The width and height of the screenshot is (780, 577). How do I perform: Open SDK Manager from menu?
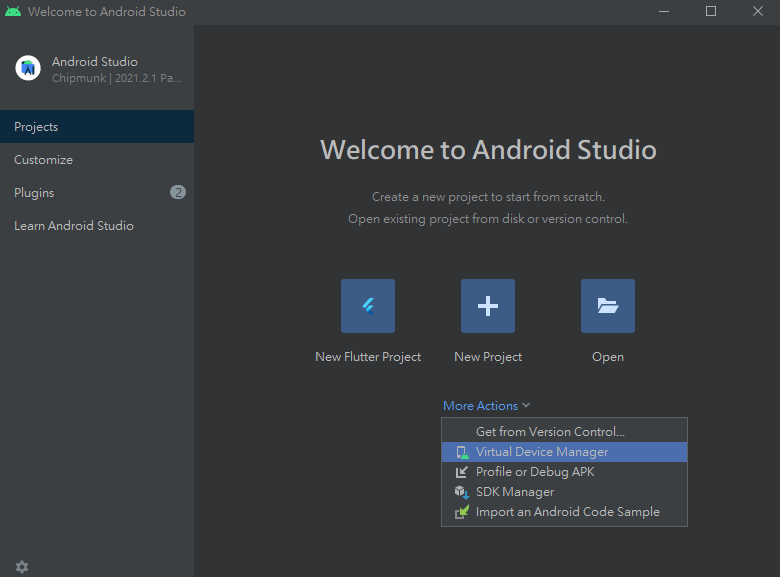point(564,491)
